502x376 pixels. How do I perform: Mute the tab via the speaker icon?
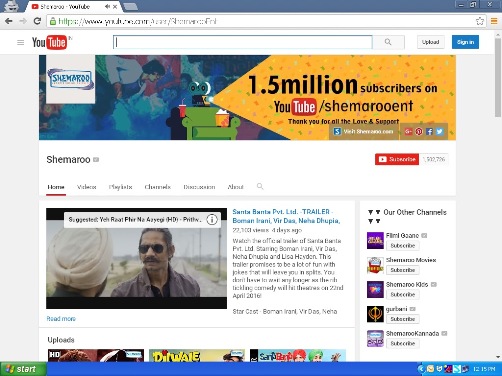107,6
